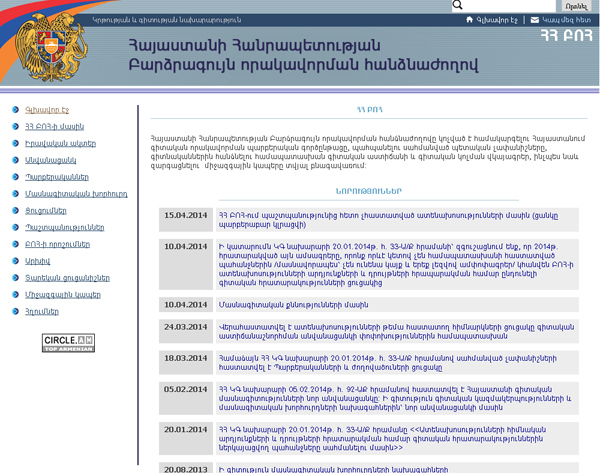Open the ՀՀ ԲՈՀ-ի մասին sidebar page

(55, 126)
